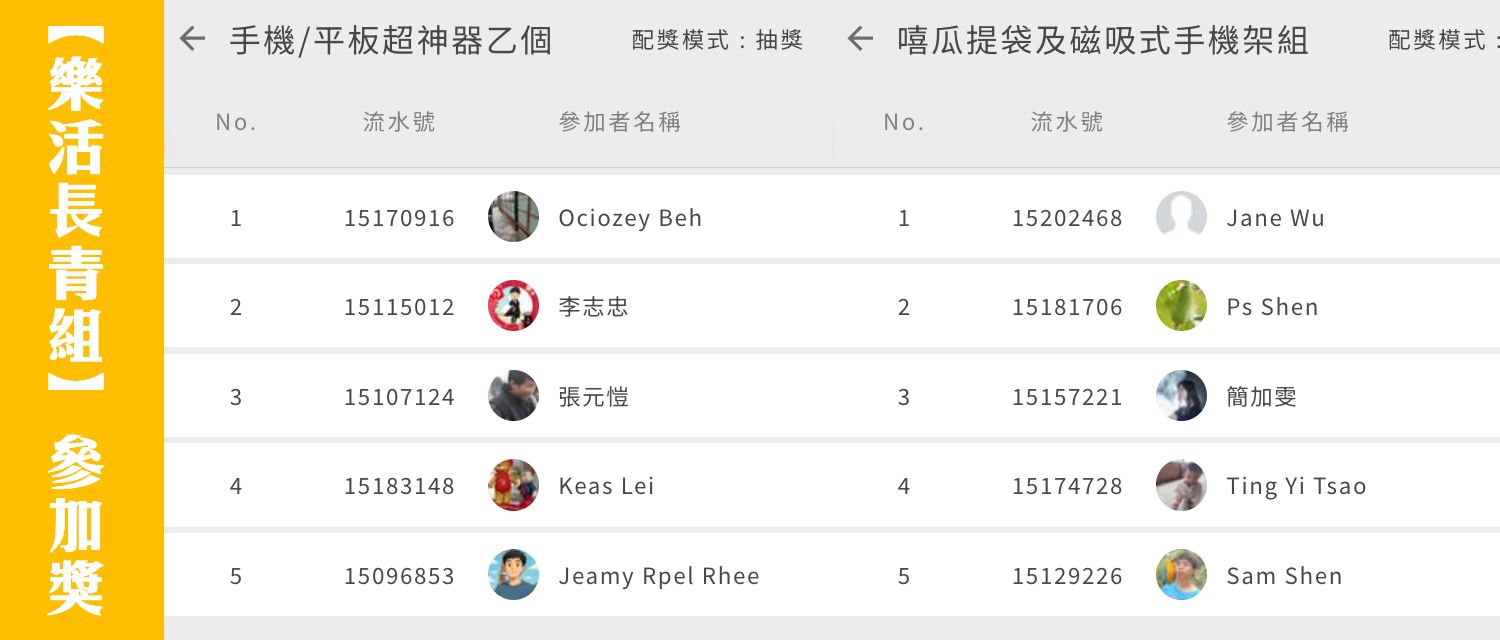Select the name Keas Lei
Image resolution: width=1500 pixels, height=640 pixels.
[606, 486]
